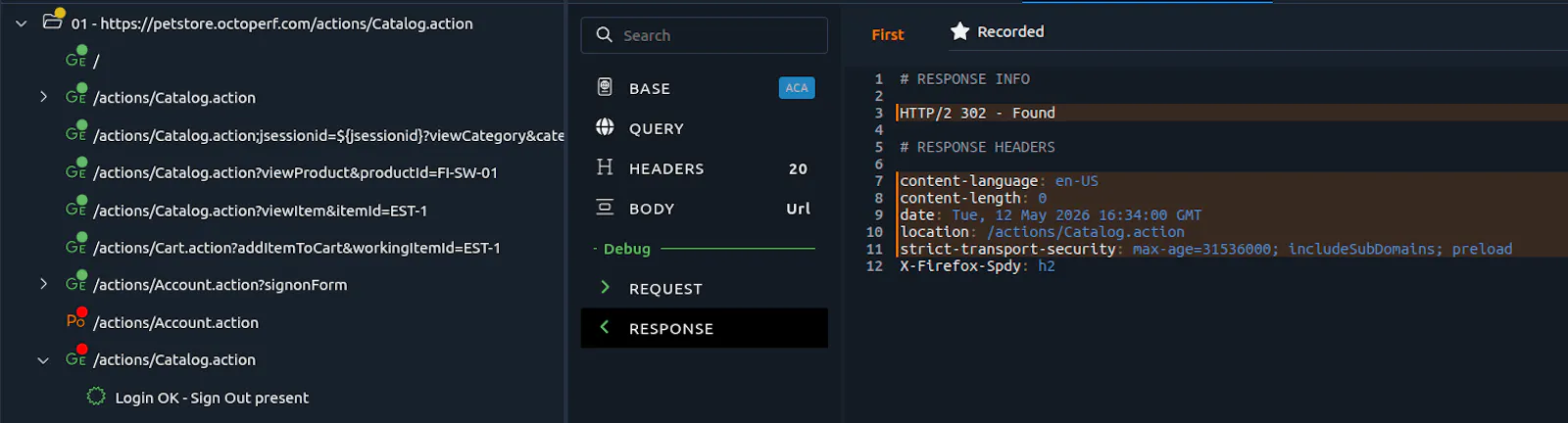Click the HEADERS H icon
Image resolution: width=1568 pixels, height=423 pixels.
(605, 167)
